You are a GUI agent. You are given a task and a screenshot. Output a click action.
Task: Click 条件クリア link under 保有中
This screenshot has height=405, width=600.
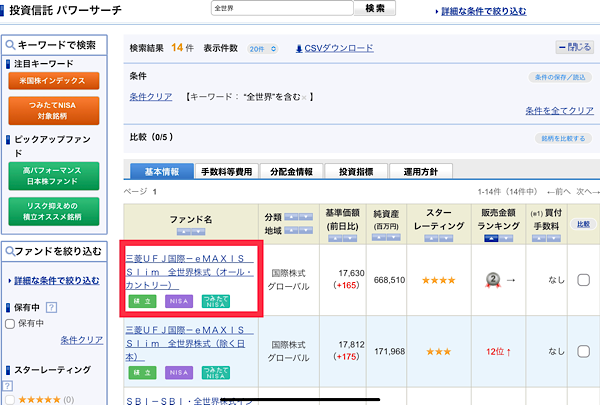(82, 340)
